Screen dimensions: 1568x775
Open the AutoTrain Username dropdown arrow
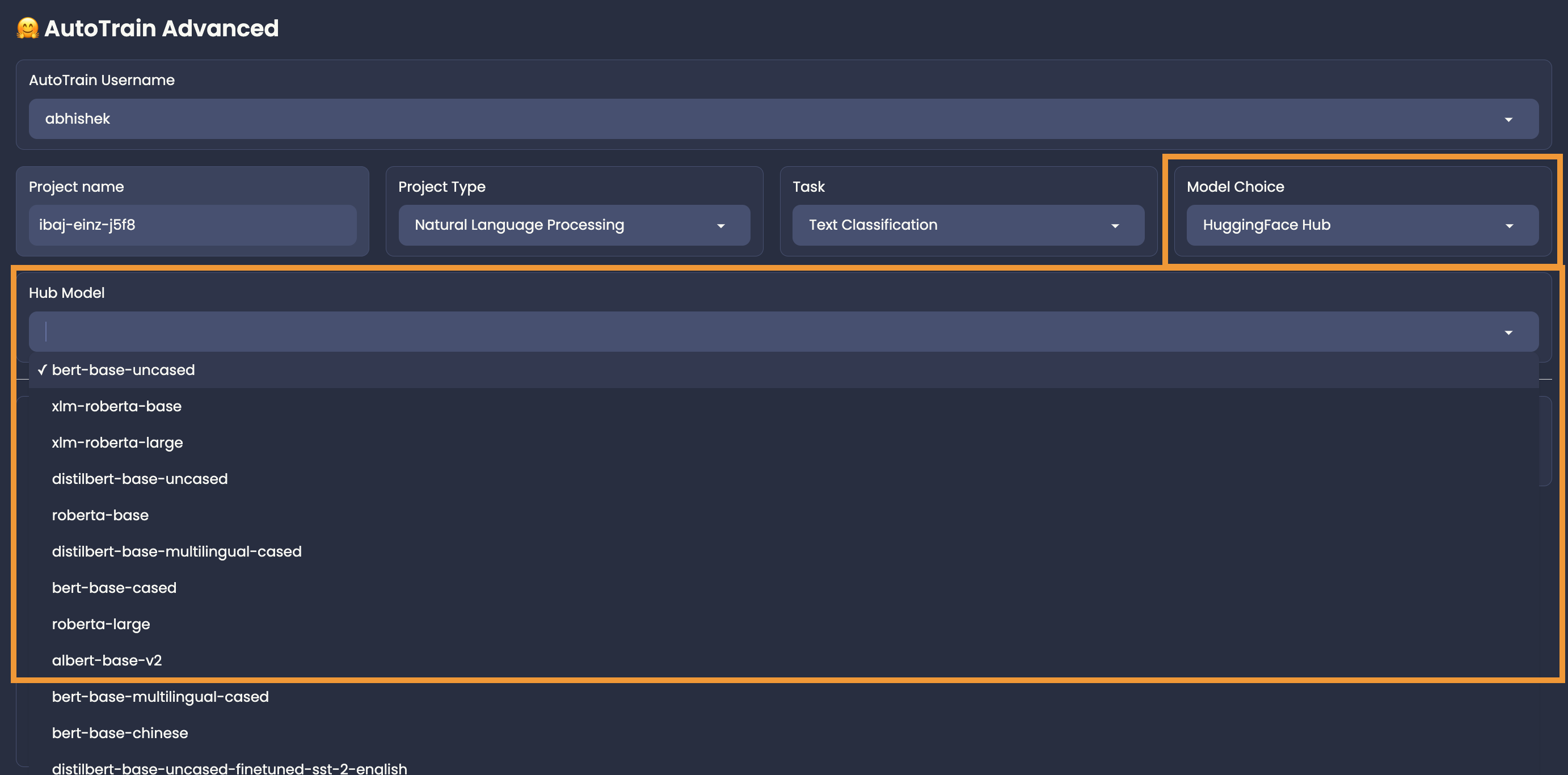click(x=1508, y=119)
